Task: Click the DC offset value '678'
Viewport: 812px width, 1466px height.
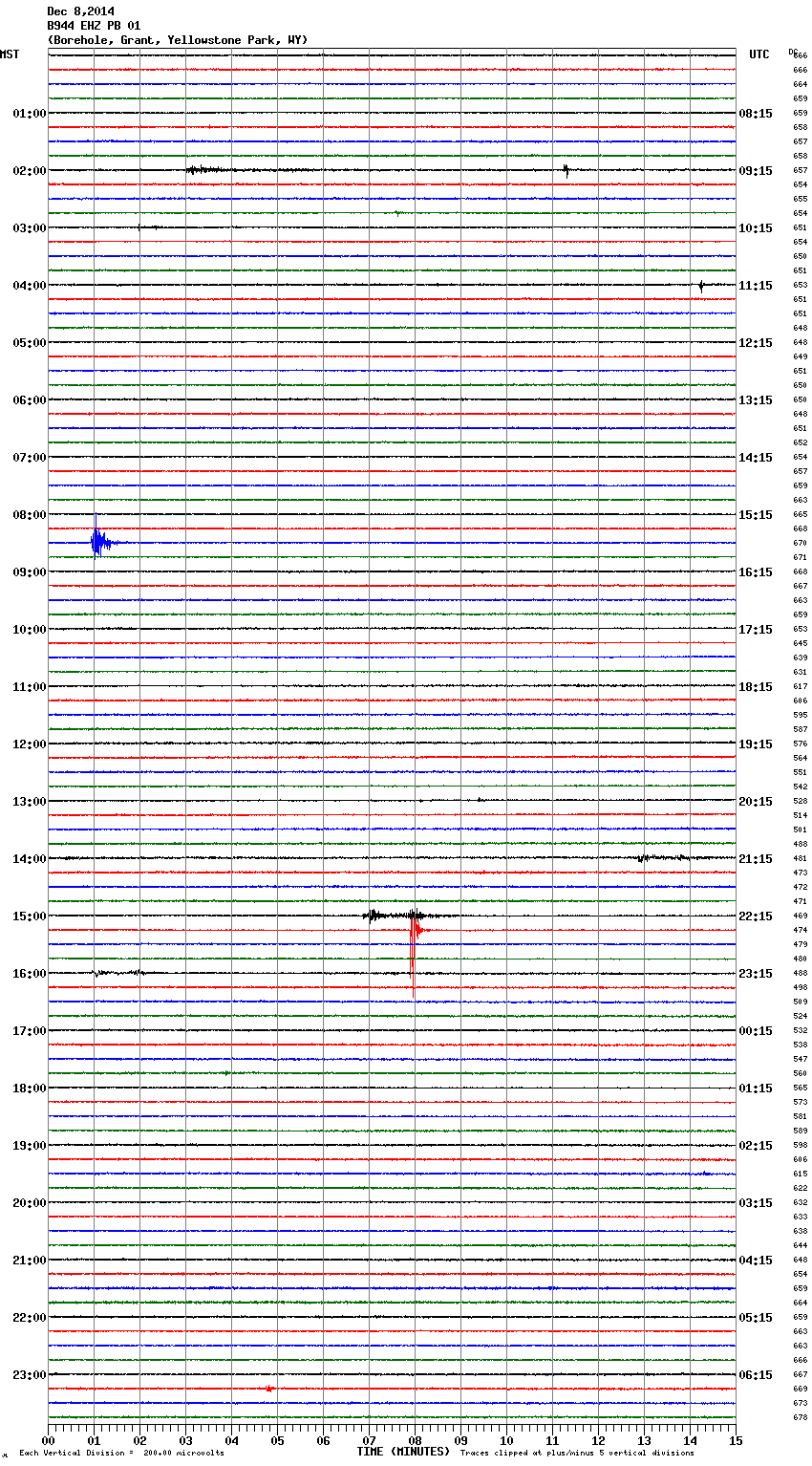Action: click(801, 1417)
